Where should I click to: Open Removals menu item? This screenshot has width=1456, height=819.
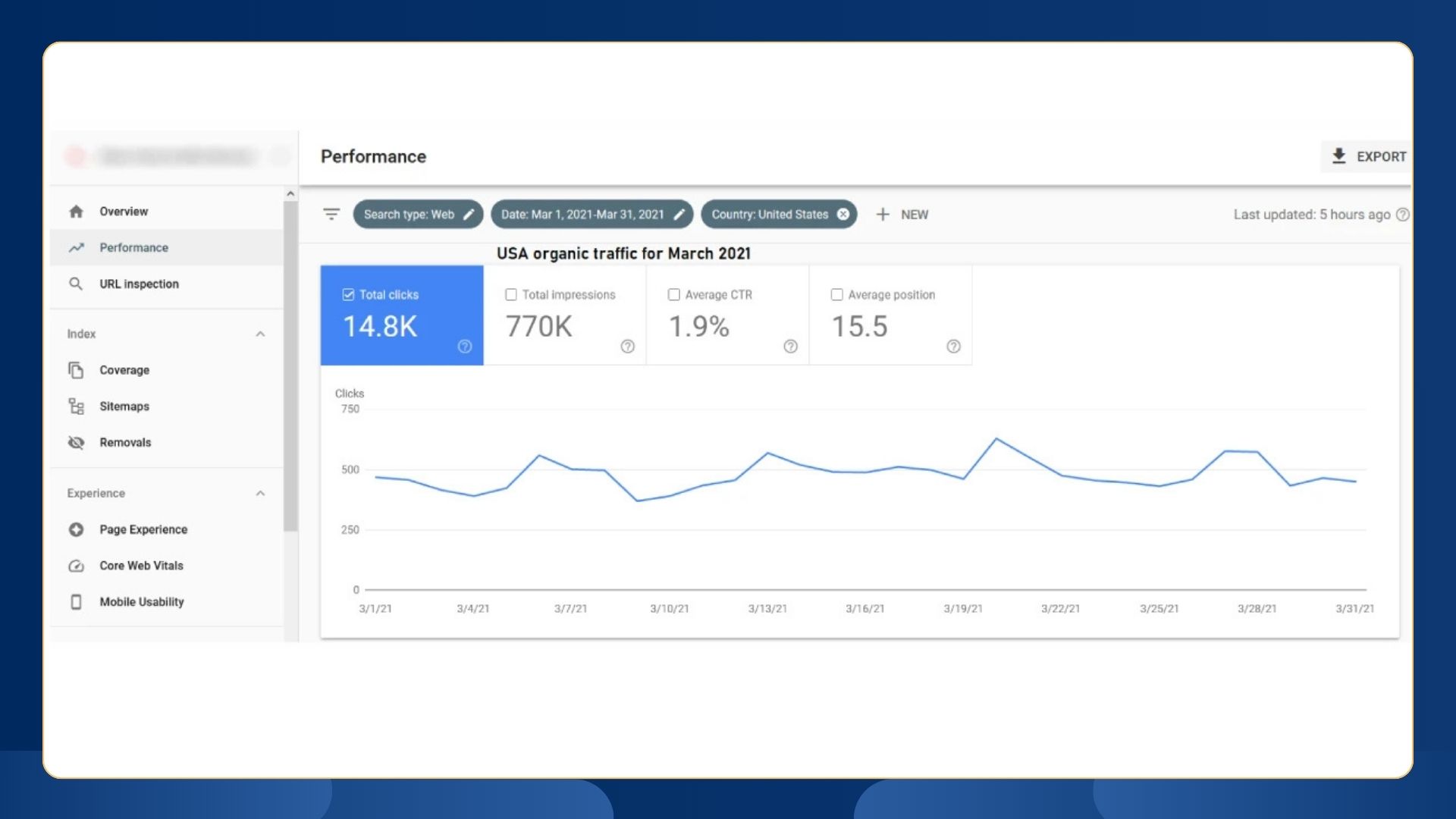click(x=167, y=443)
